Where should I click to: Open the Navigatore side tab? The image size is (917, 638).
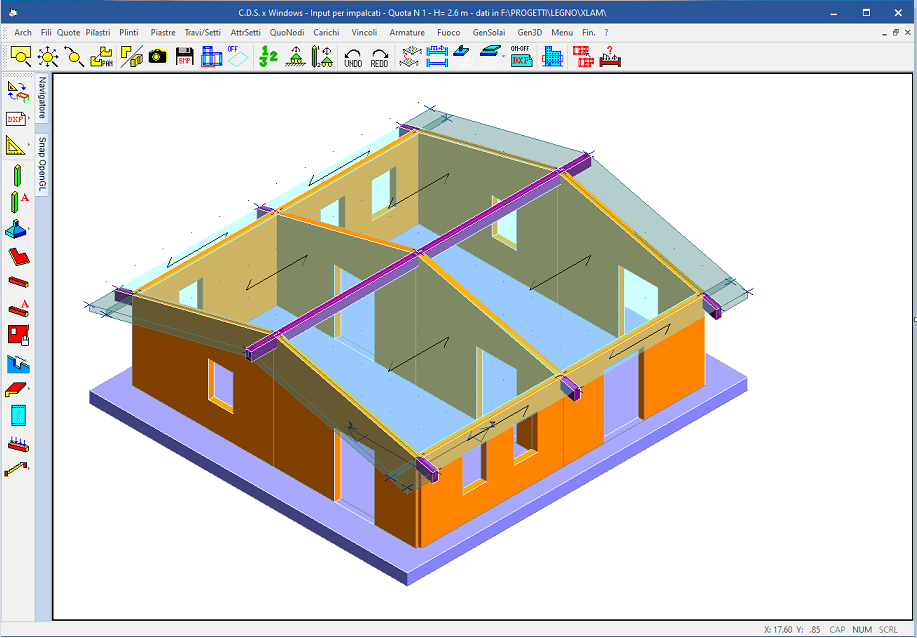tap(43, 97)
